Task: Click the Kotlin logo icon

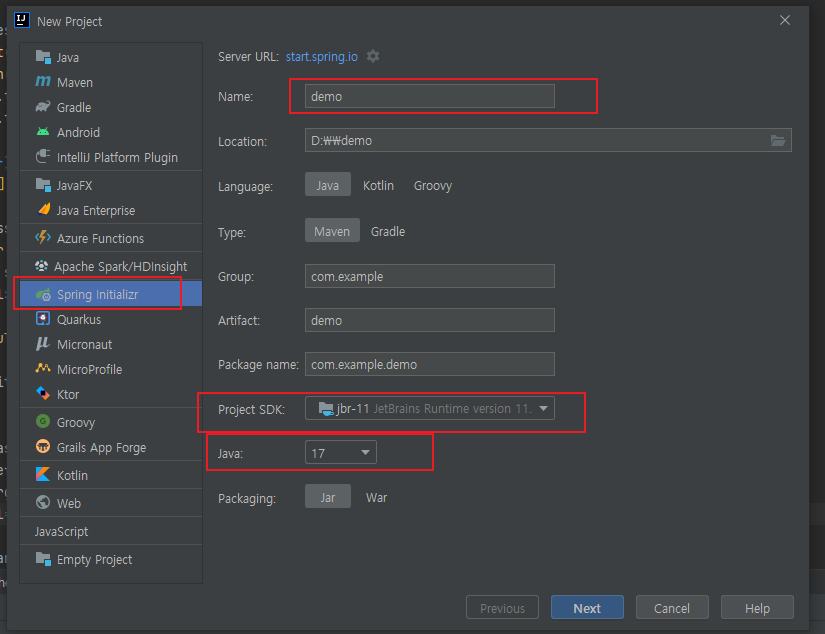Action: pyautogui.click(x=43, y=475)
